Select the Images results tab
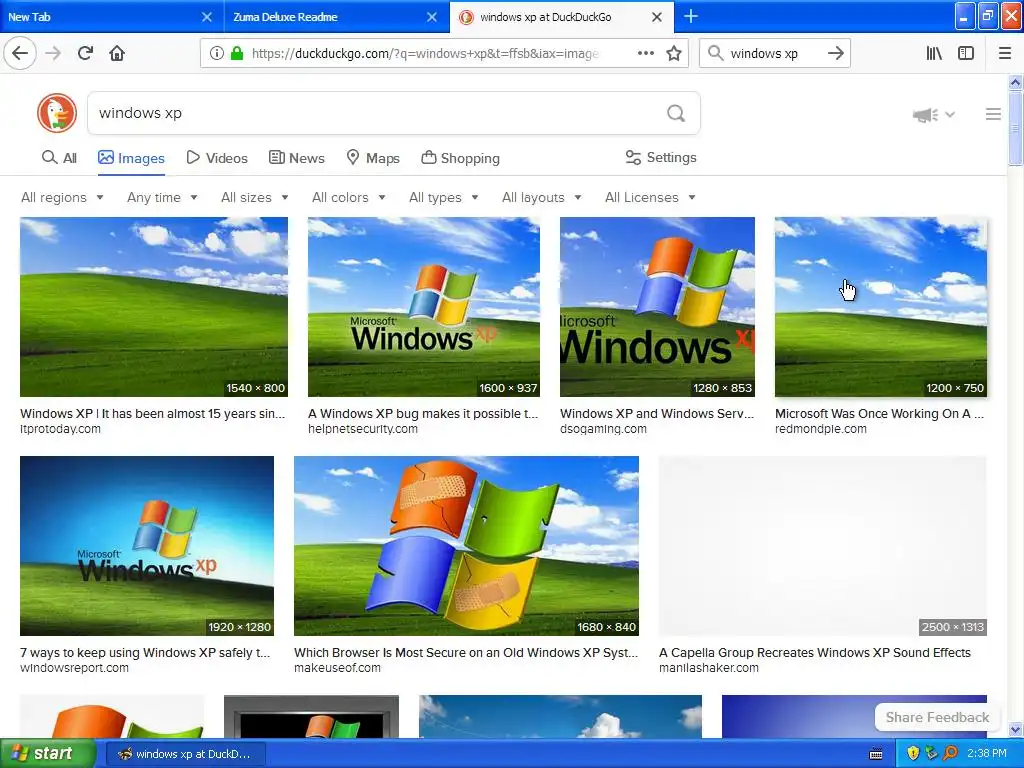 [131, 158]
